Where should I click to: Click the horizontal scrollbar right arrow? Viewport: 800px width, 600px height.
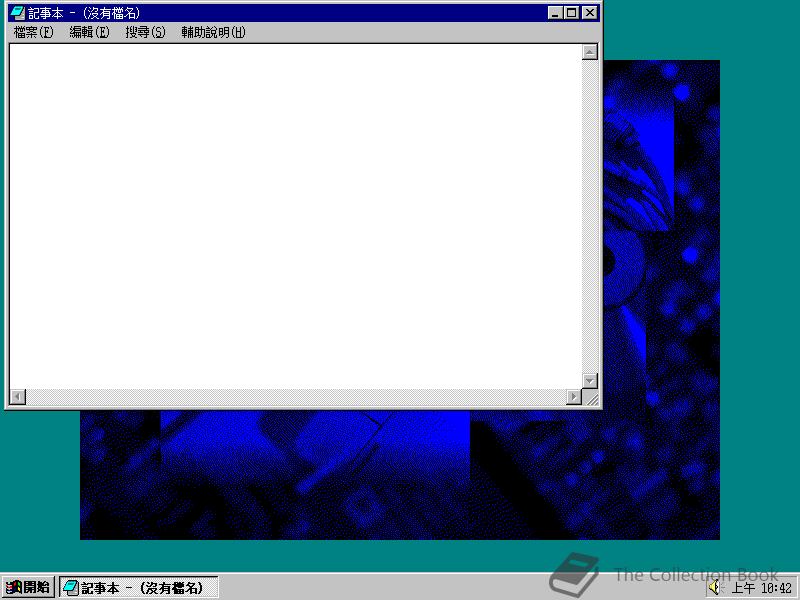[574, 397]
